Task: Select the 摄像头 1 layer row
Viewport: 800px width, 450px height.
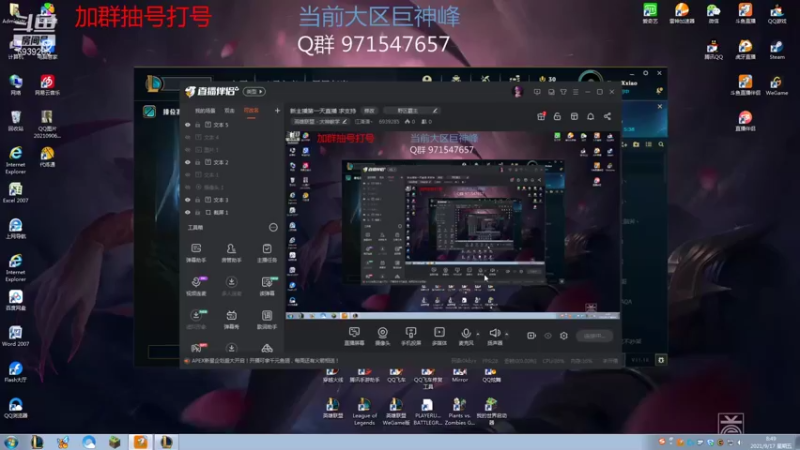Action: click(232, 187)
